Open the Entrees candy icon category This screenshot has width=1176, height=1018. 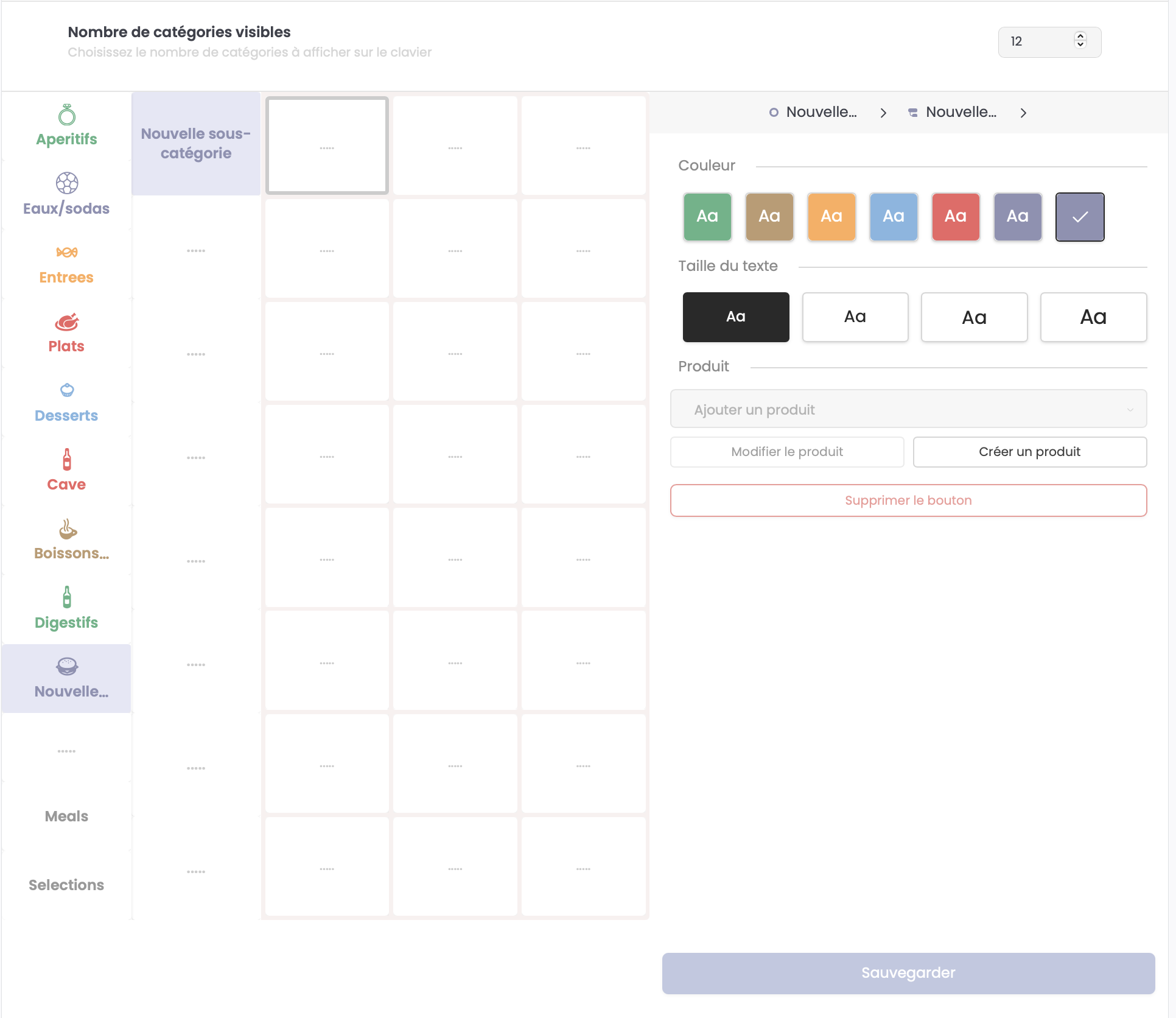coord(67,252)
